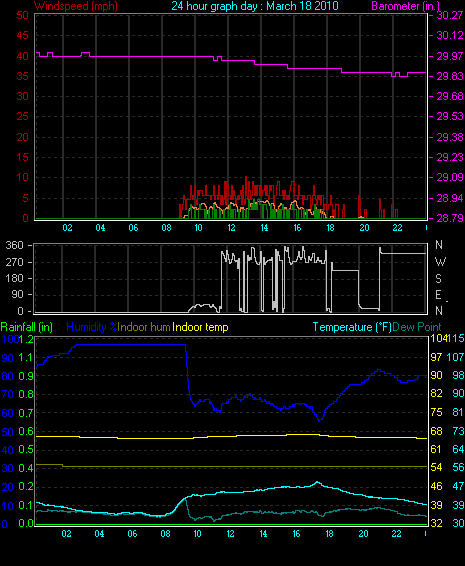This screenshot has height=566, width=465.
Task: Click the compass letter W
Action: 440,261
